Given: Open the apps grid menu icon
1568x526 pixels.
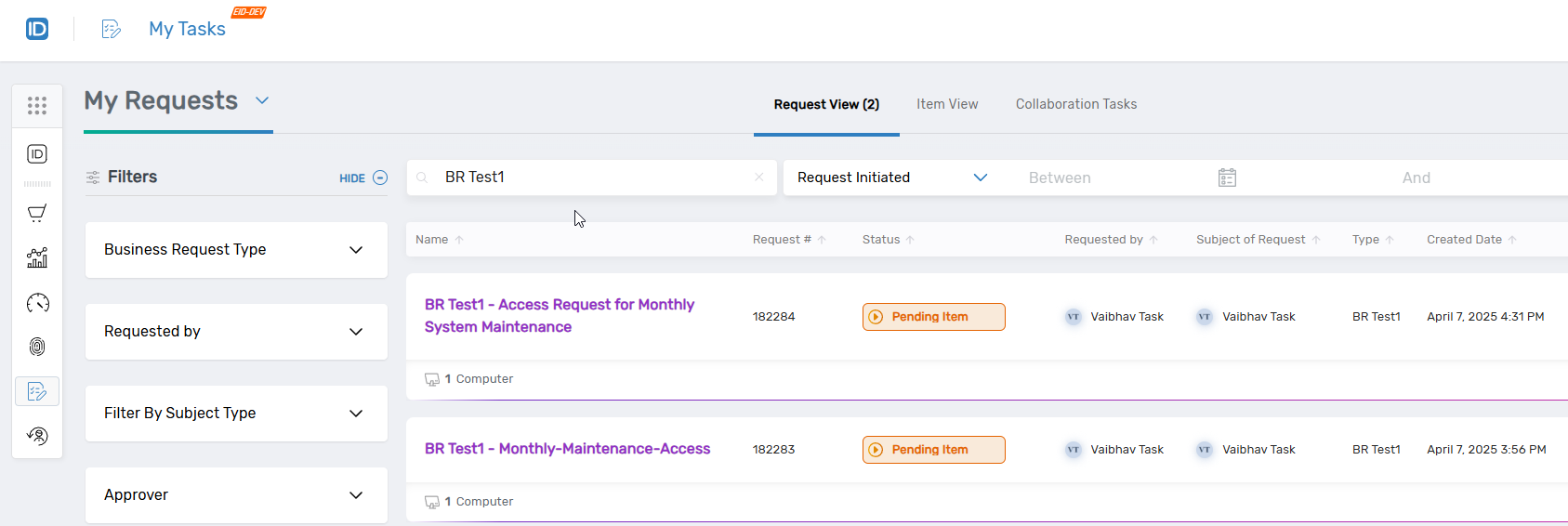Looking at the screenshot, I should [37, 106].
